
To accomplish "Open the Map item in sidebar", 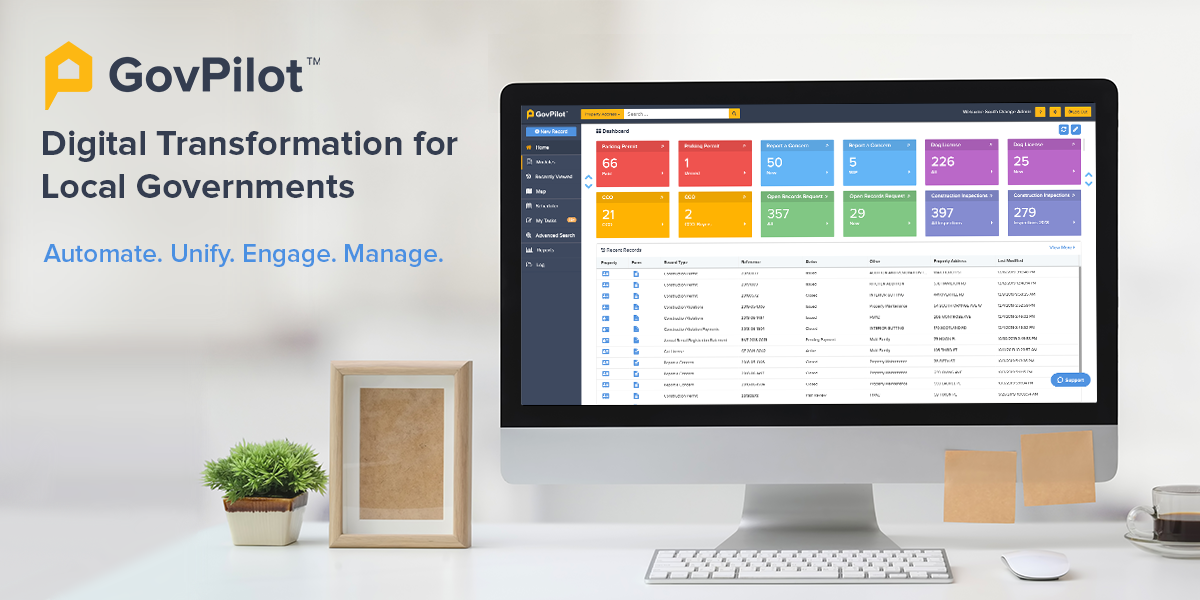I will click(x=541, y=191).
